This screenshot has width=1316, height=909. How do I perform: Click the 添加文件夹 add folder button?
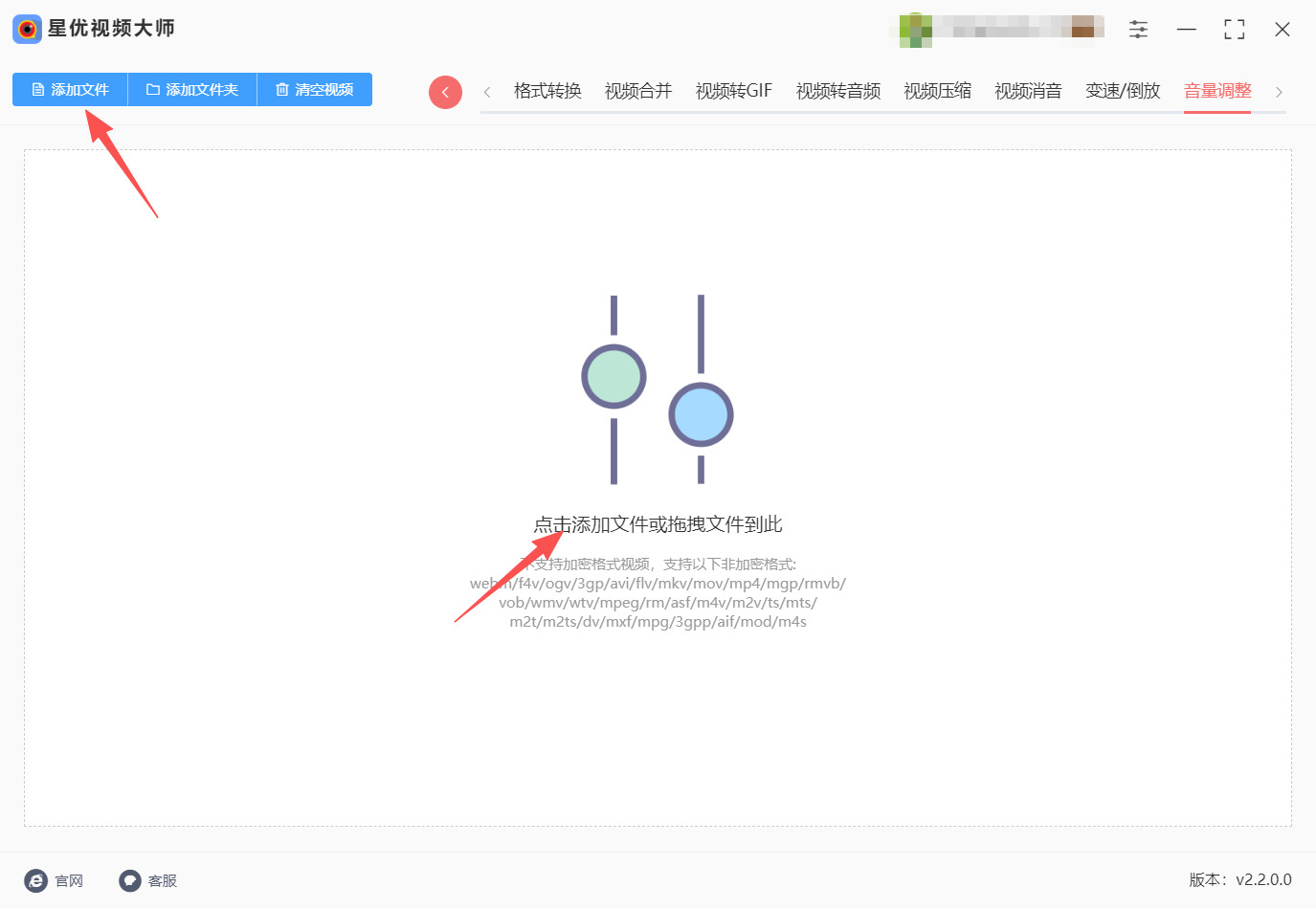pos(192,90)
